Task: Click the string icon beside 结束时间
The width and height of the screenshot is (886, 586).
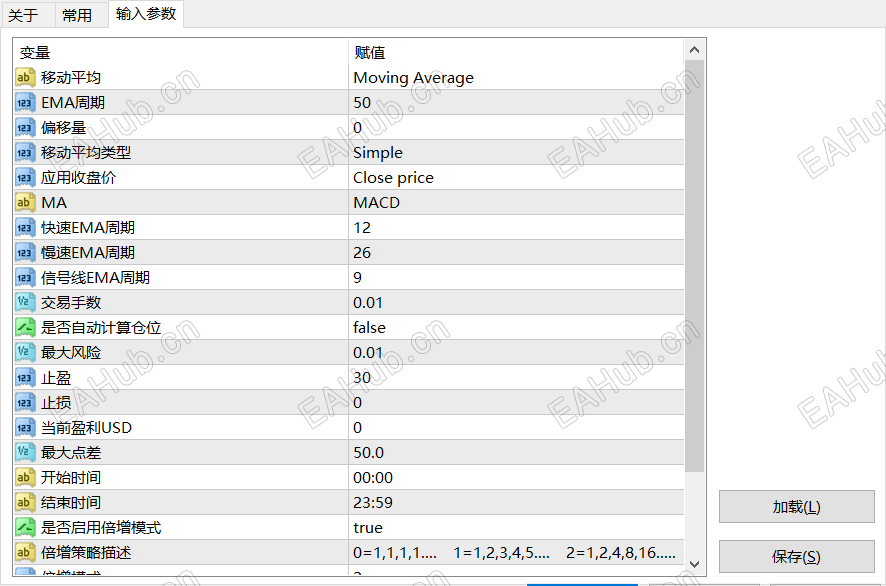Action: point(25,502)
